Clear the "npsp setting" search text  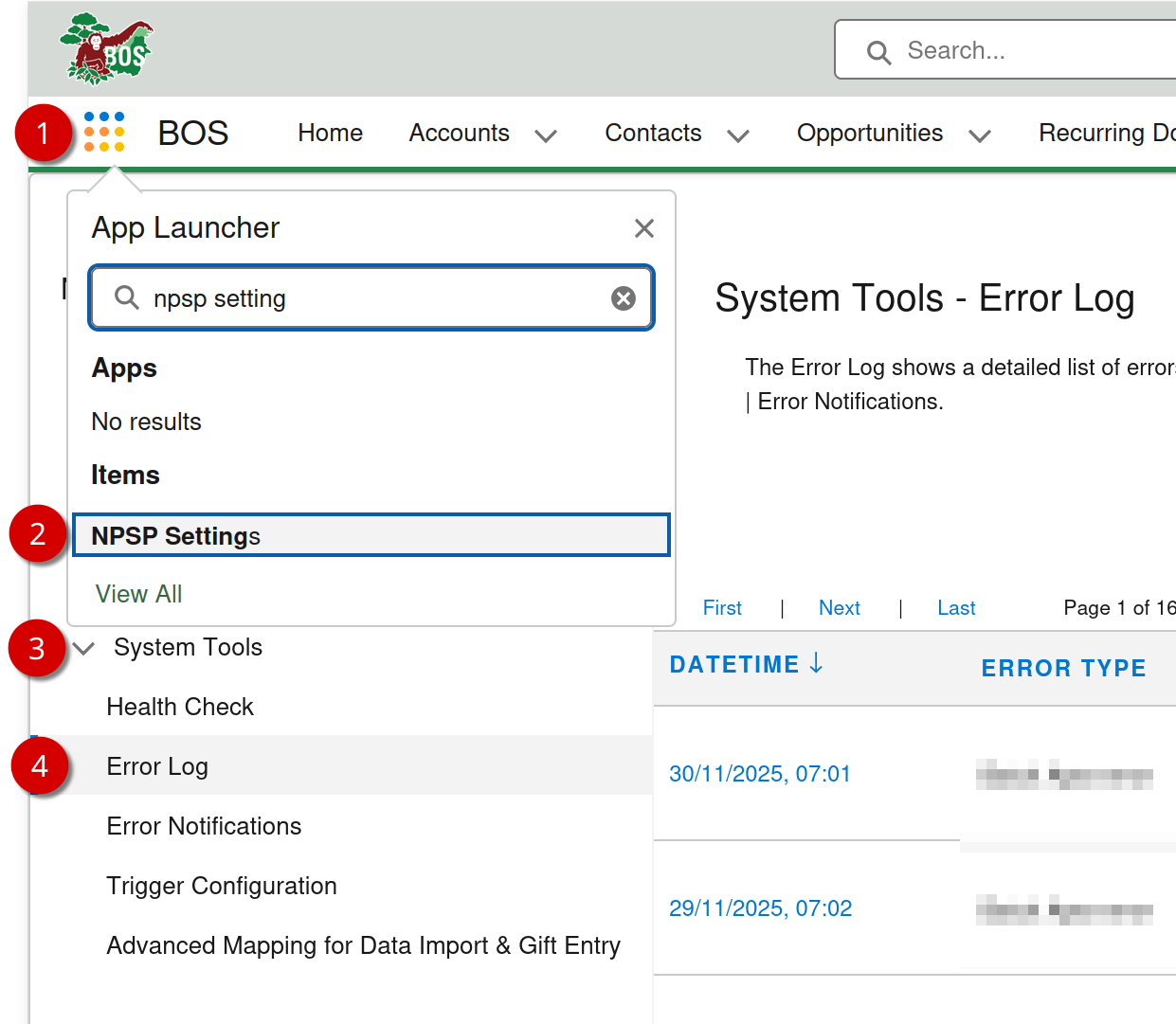[x=623, y=297]
